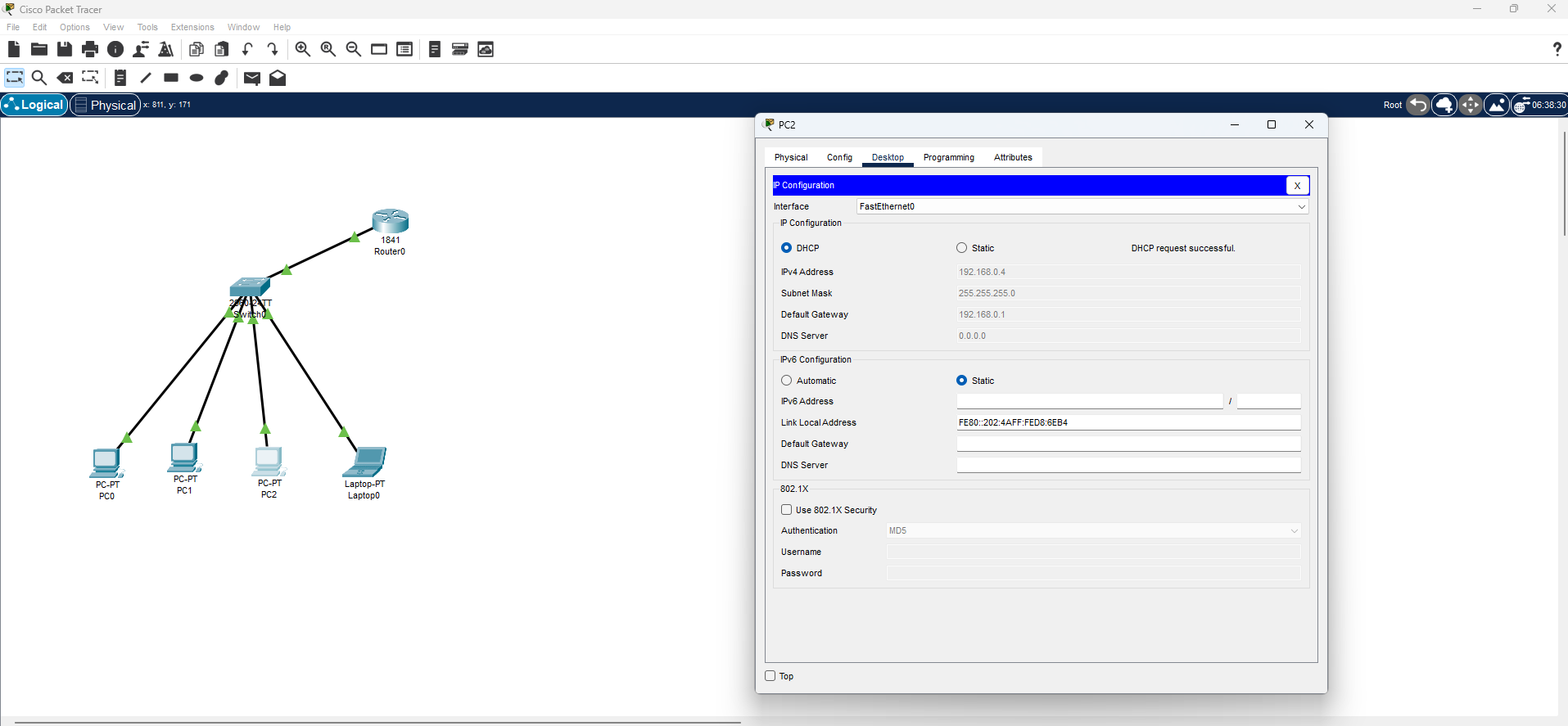The width and height of the screenshot is (1568, 726).
Task: Select Static radio for IPv4
Action: 962,248
